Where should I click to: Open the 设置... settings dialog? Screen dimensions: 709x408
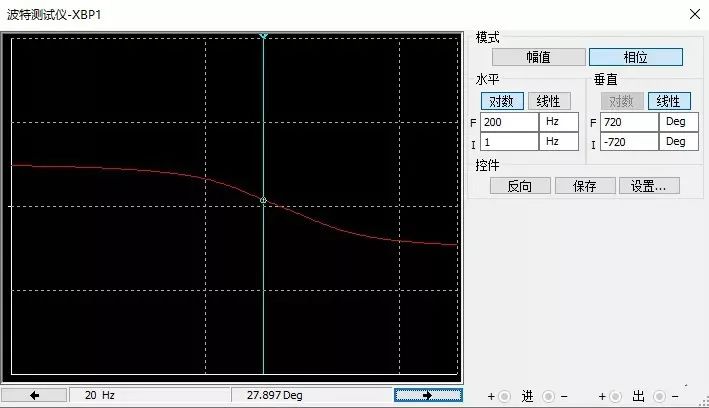[x=649, y=186]
